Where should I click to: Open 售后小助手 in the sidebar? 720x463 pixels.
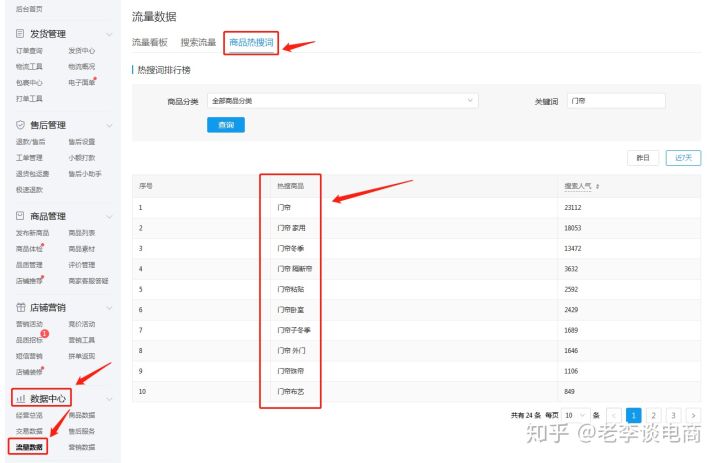click(x=84, y=174)
